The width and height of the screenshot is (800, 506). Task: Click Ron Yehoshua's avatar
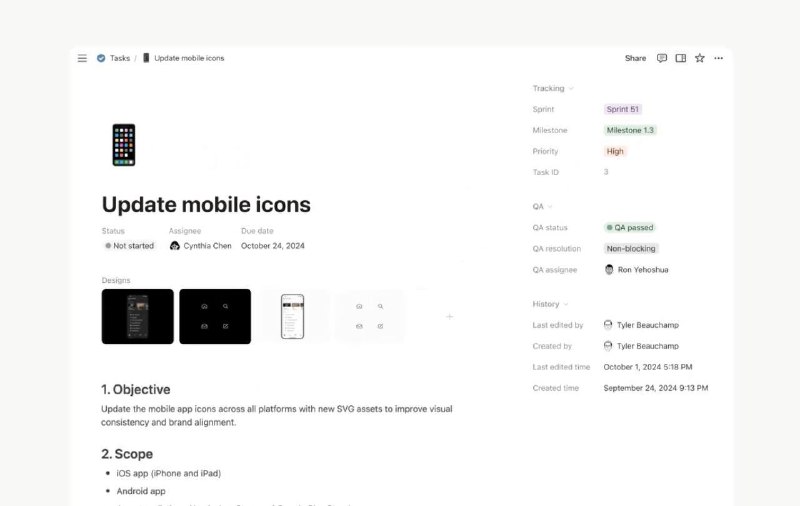pos(609,269)
